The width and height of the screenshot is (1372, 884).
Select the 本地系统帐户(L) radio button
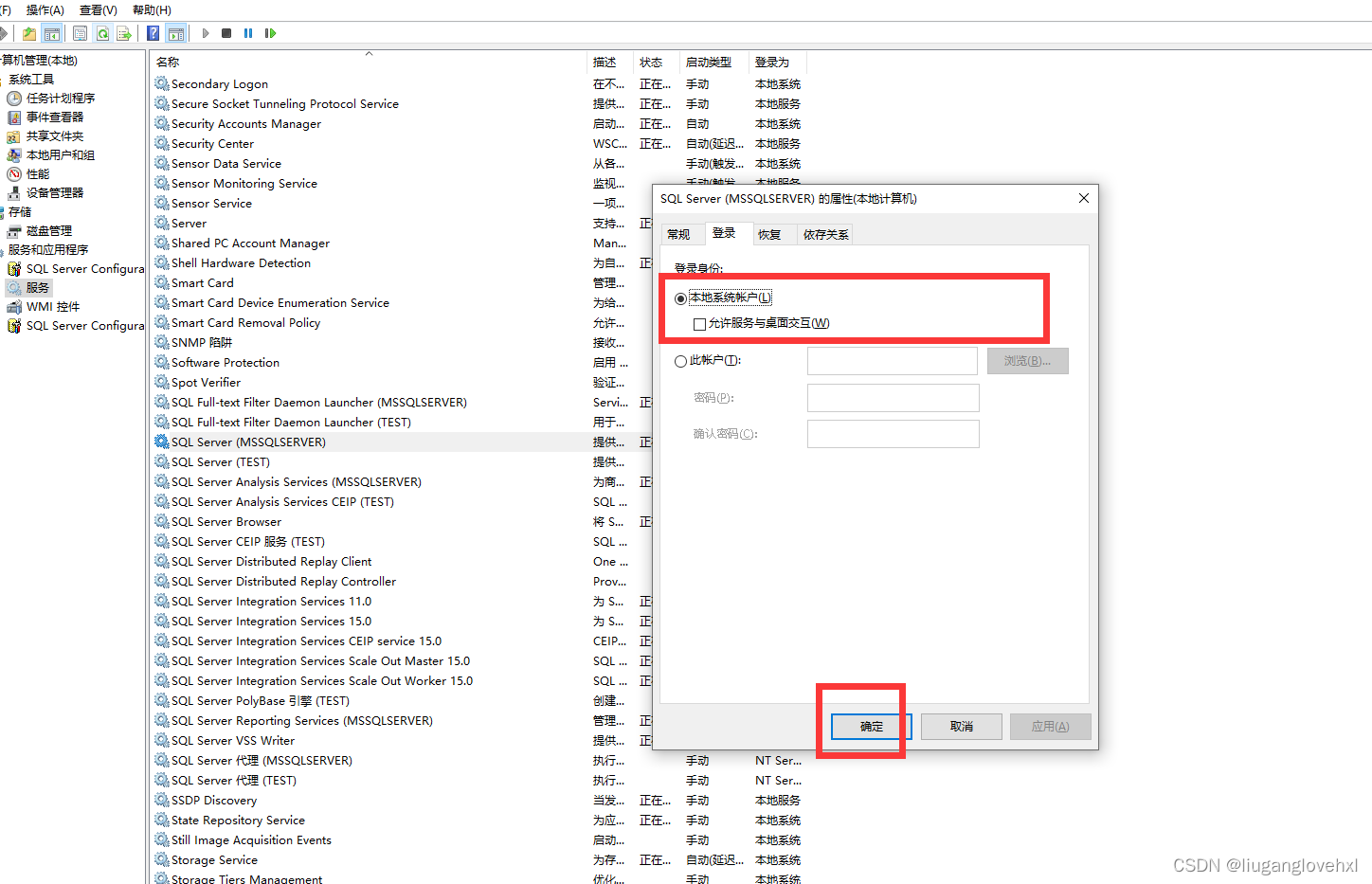tap(680, 298)
